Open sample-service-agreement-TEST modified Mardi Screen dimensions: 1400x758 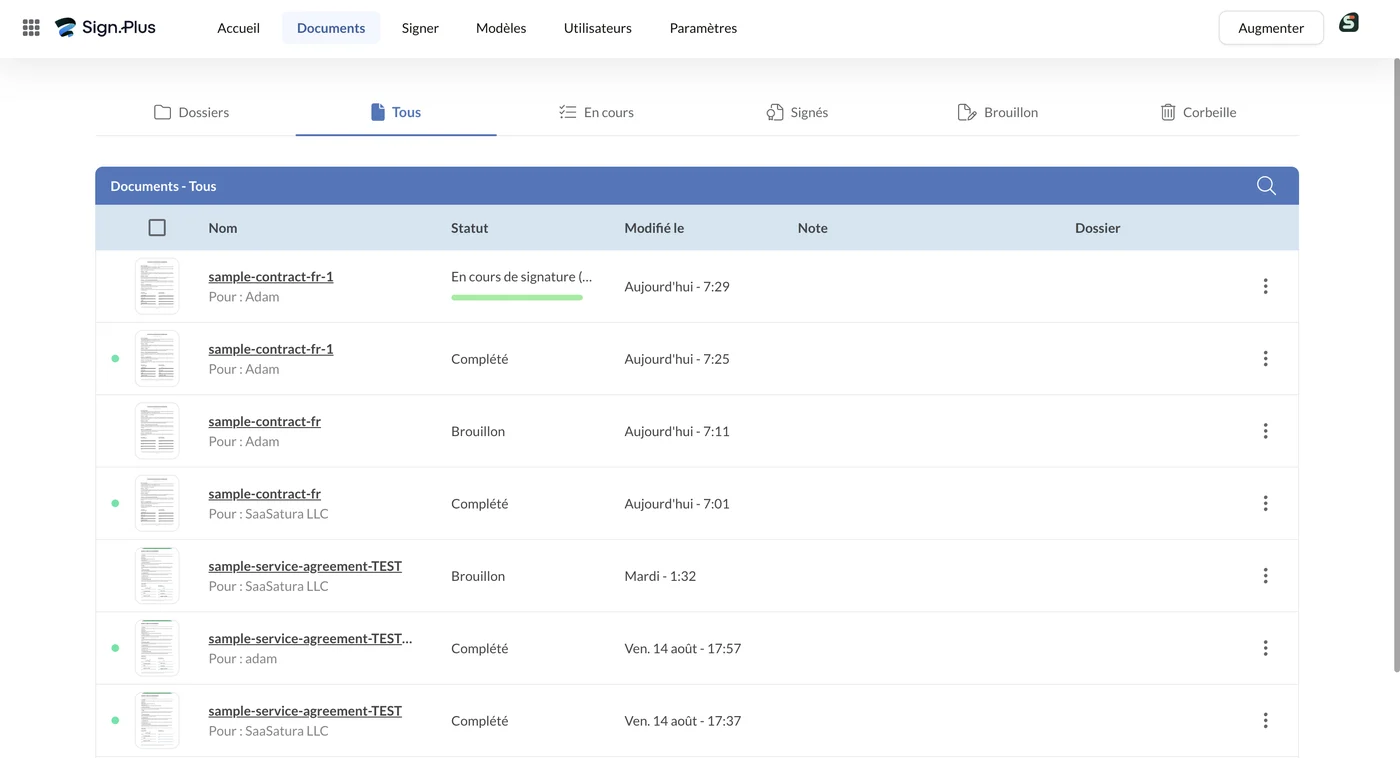(x=305, y=566)
